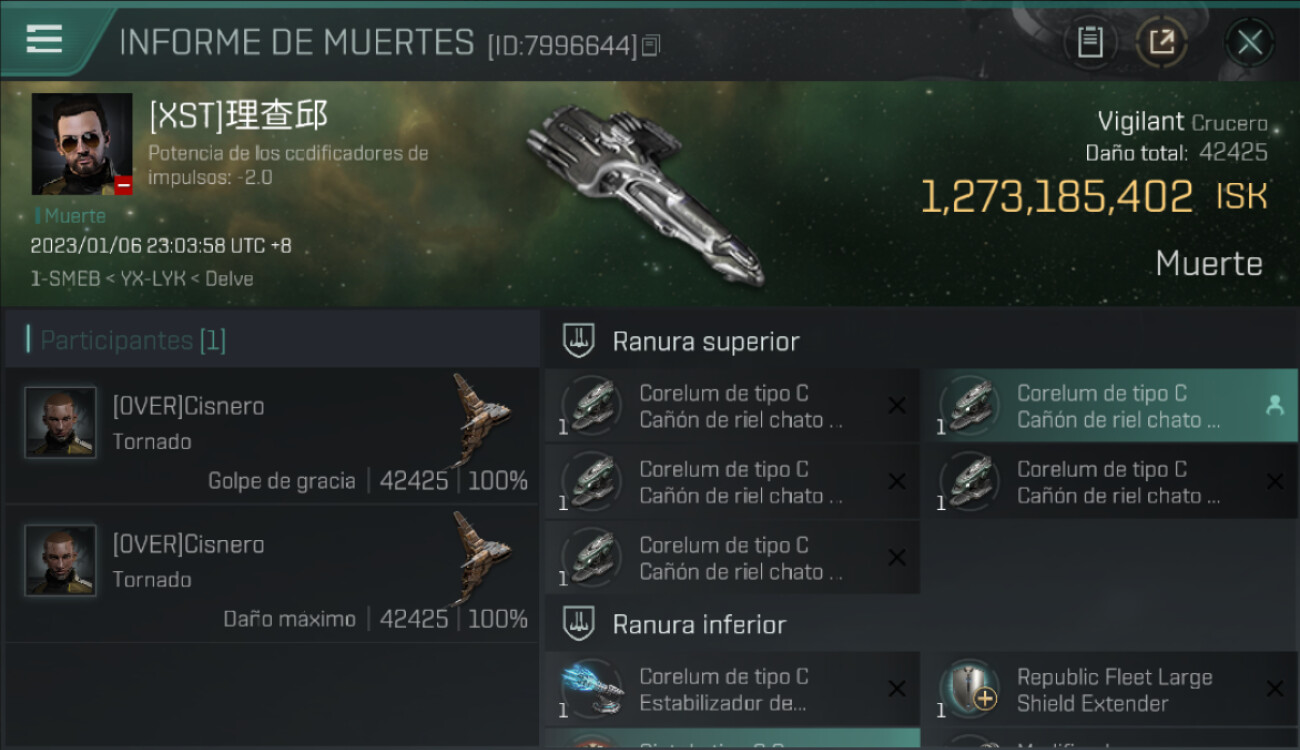The image size is (1300, 750).
Task: Close the kill report window
Action: coord(1249,42)
